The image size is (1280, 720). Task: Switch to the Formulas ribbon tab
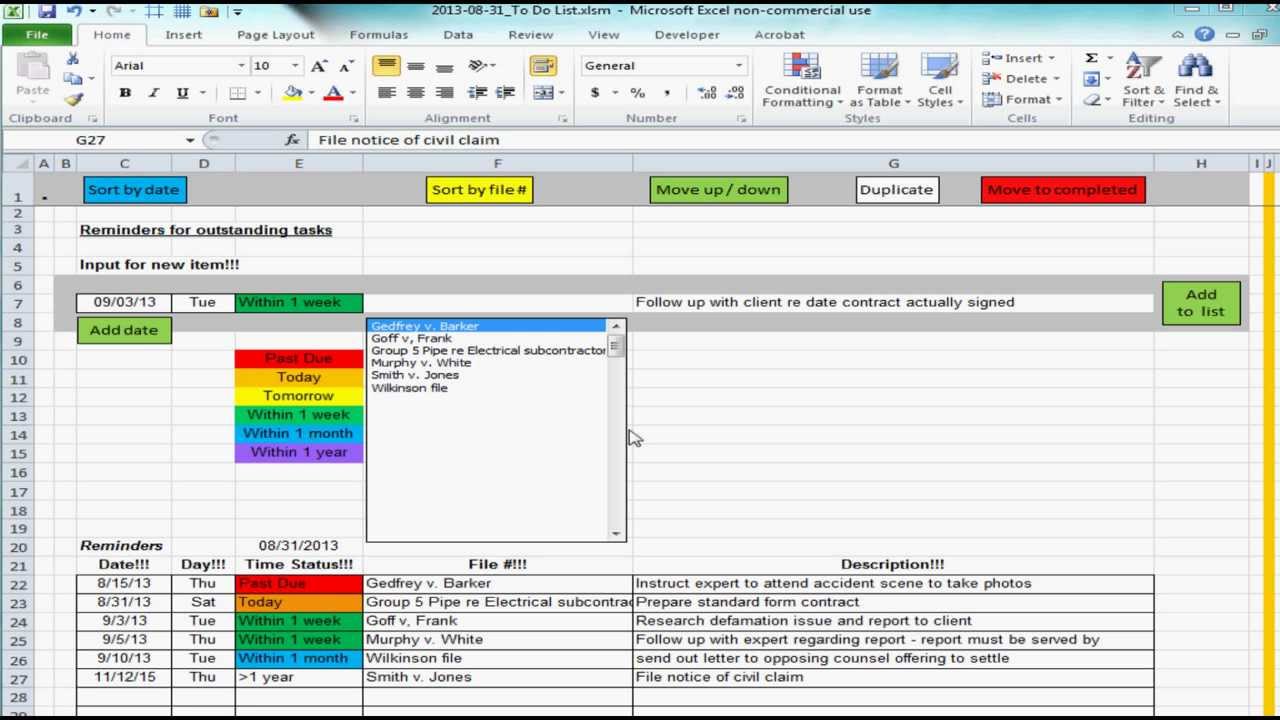pos(378,34)
